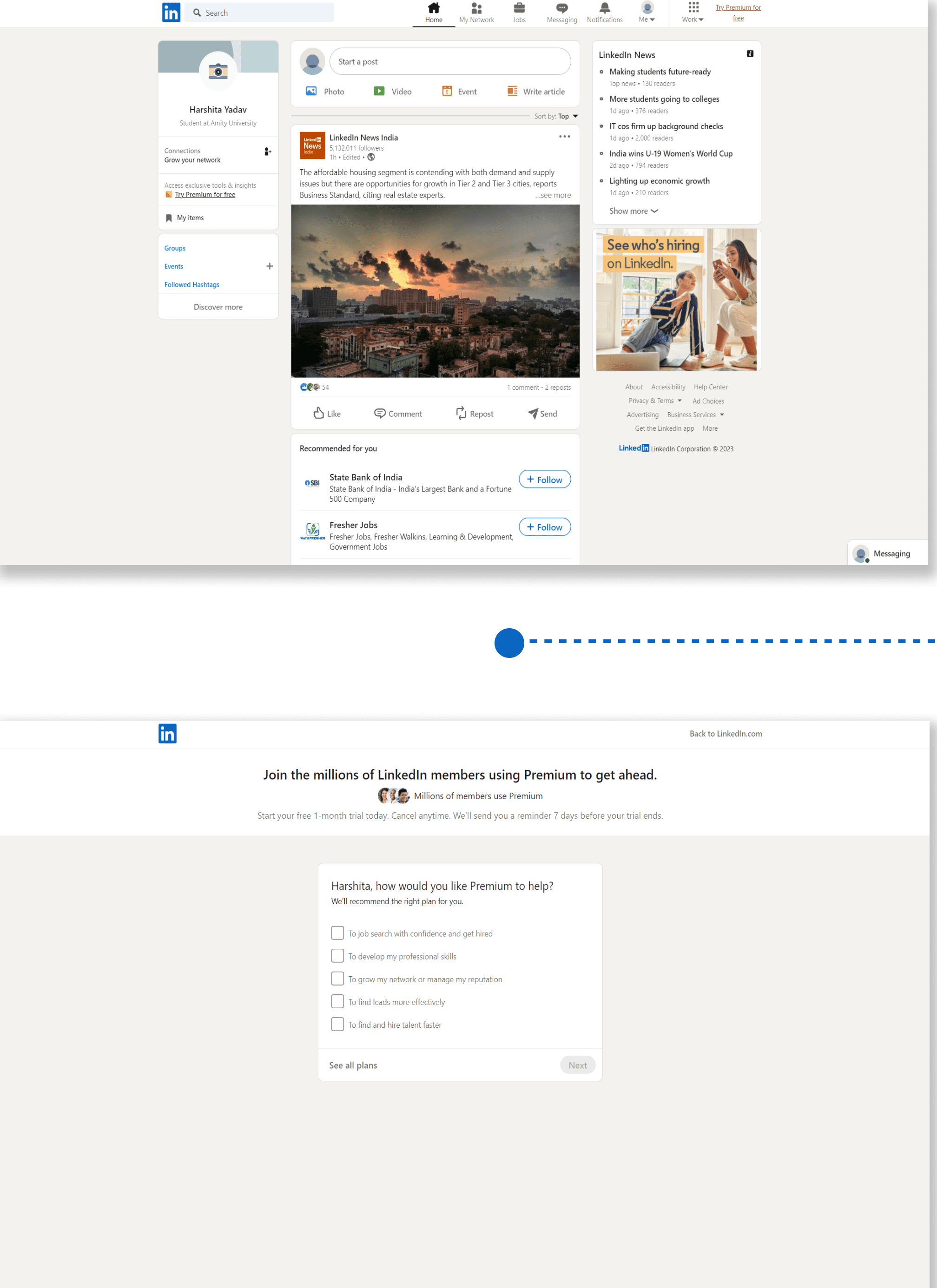This screenshot has width=937, height=1288.
Task: Click the Repost icon under the post
Action: [x=461, y=413]
